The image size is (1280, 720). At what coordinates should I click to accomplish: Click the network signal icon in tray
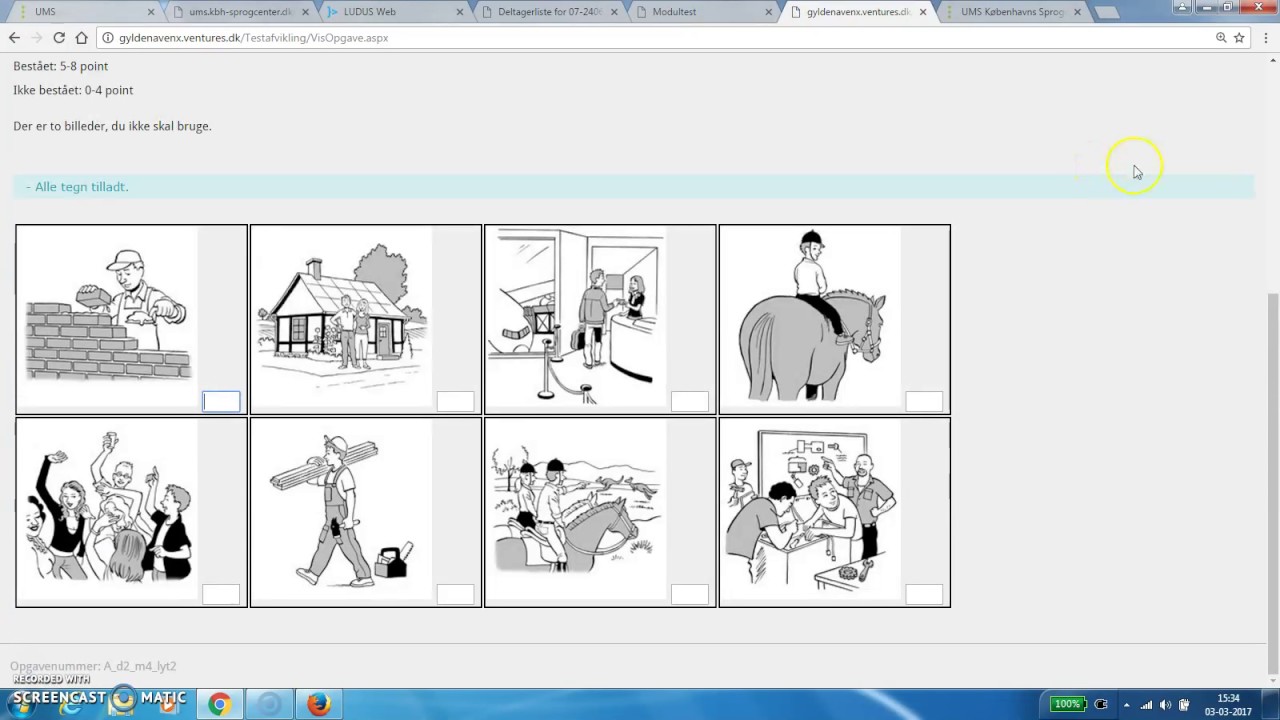1146,705
